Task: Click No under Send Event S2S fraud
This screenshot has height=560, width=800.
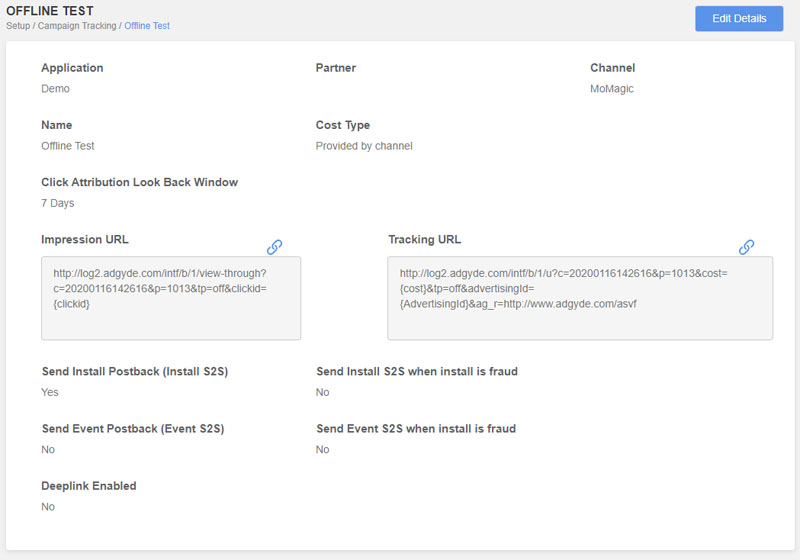Action: (322, 449)
